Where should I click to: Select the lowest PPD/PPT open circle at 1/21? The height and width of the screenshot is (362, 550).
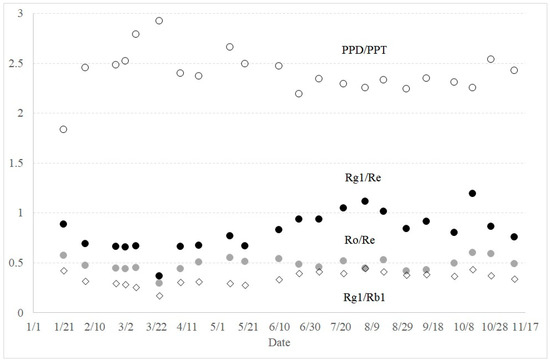click(63, 129)
